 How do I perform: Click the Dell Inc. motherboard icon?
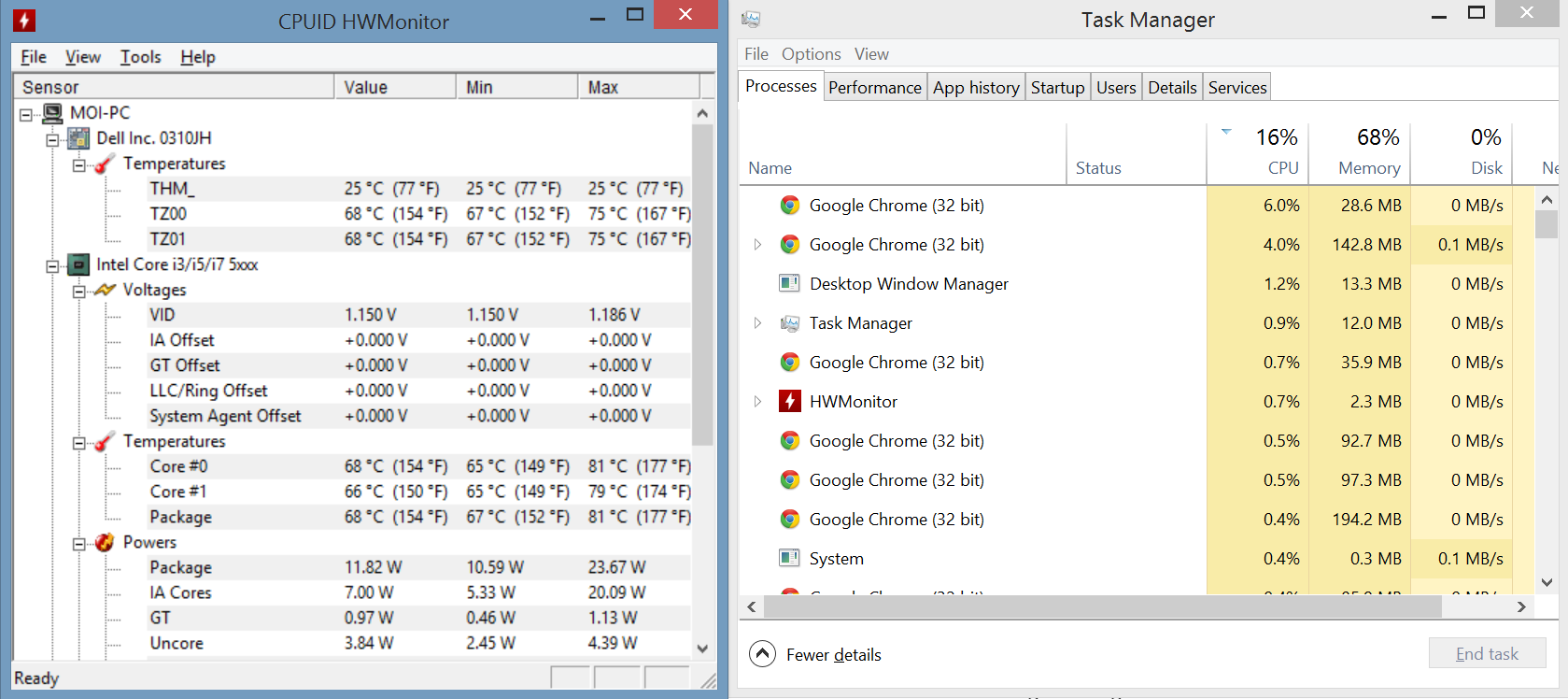coord(79,138)
